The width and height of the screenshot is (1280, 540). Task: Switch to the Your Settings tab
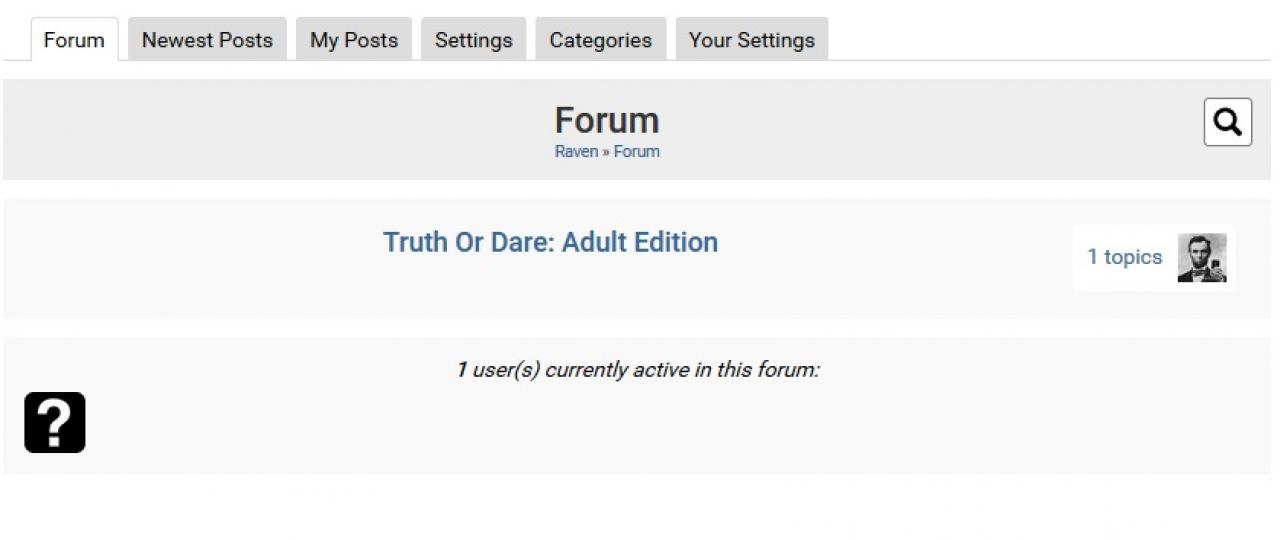752,40
